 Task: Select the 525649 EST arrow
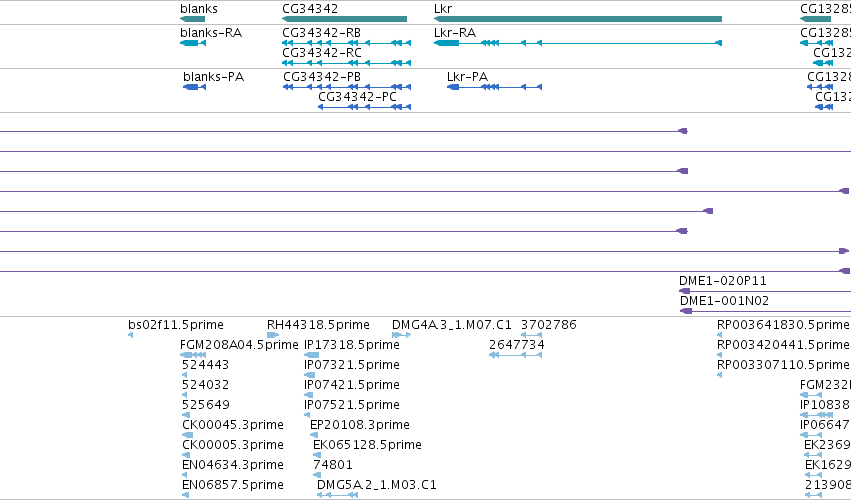[x=186, y=415]
